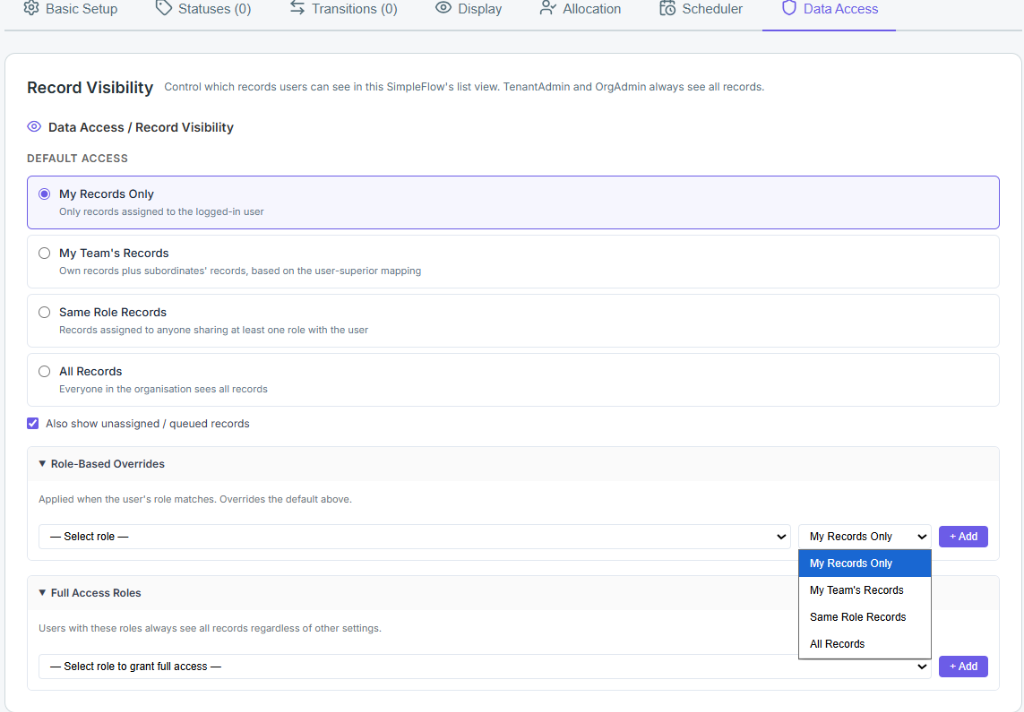Image resolution: width=1024 pixels, height=712 pixels.
Task: Click 'Records assigned to anyone sharing at least one role' text
Action: pos(214,330)
